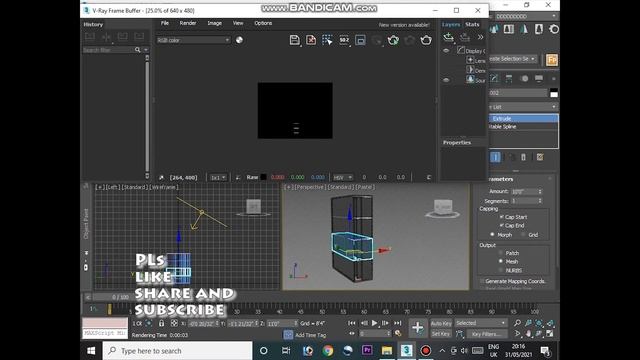Click the Windows Start button

pos(91,351)
